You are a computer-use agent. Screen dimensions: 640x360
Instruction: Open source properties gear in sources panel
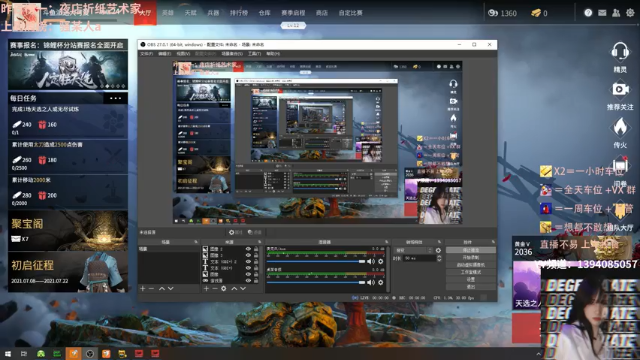click(x=224, y=289)
